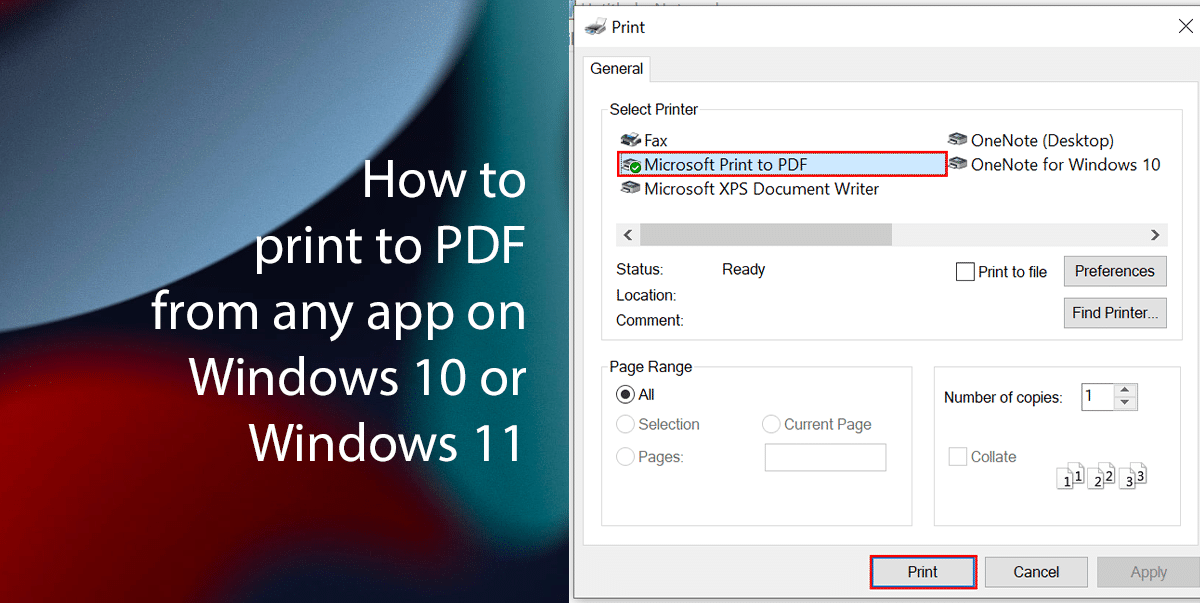Select the All page range option
1200x603 pixels.
click(x=624, y=394)
